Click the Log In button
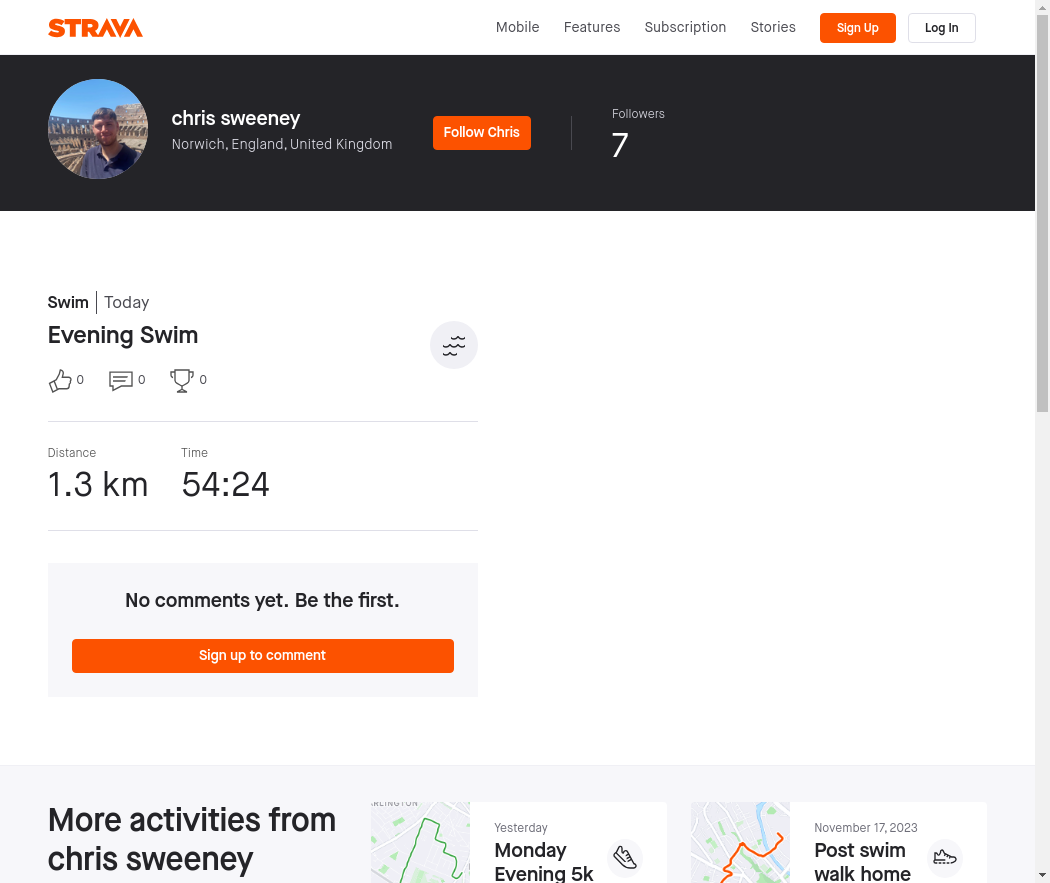Image resolution: width=1050 pixels, height=883 pixels. tap(942, 28)
